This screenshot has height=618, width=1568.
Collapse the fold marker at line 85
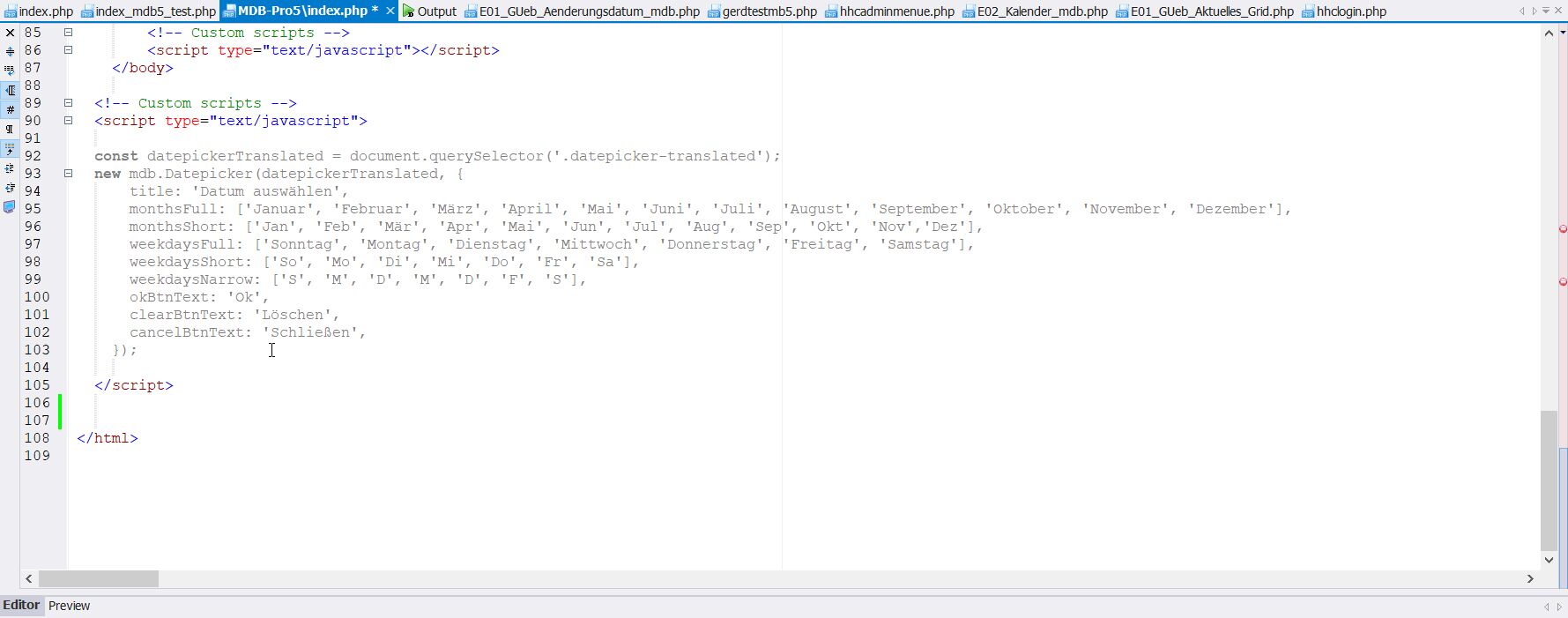click(68, 33)
